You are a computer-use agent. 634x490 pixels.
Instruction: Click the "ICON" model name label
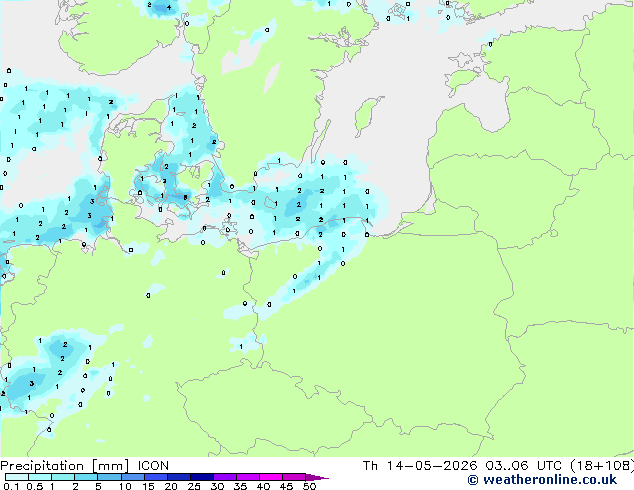(x=153, y=466)
